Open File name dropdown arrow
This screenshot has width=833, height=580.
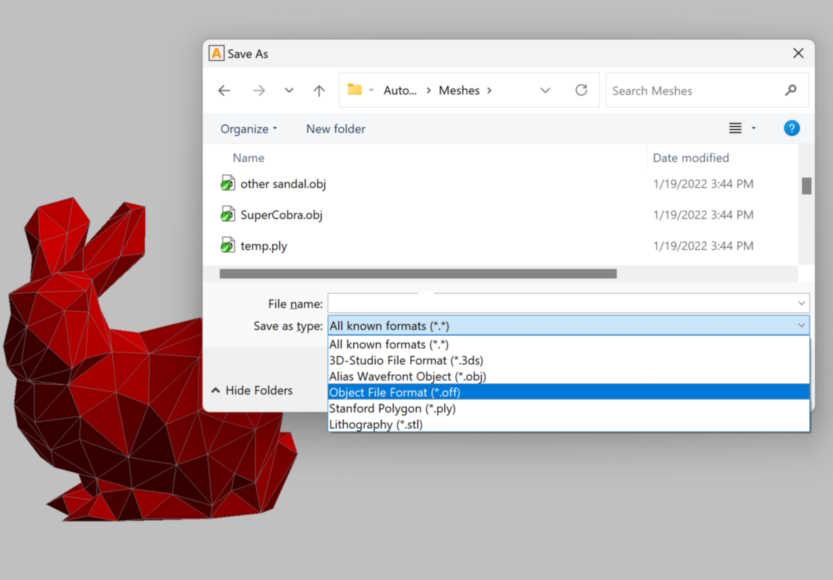(802, 303)
